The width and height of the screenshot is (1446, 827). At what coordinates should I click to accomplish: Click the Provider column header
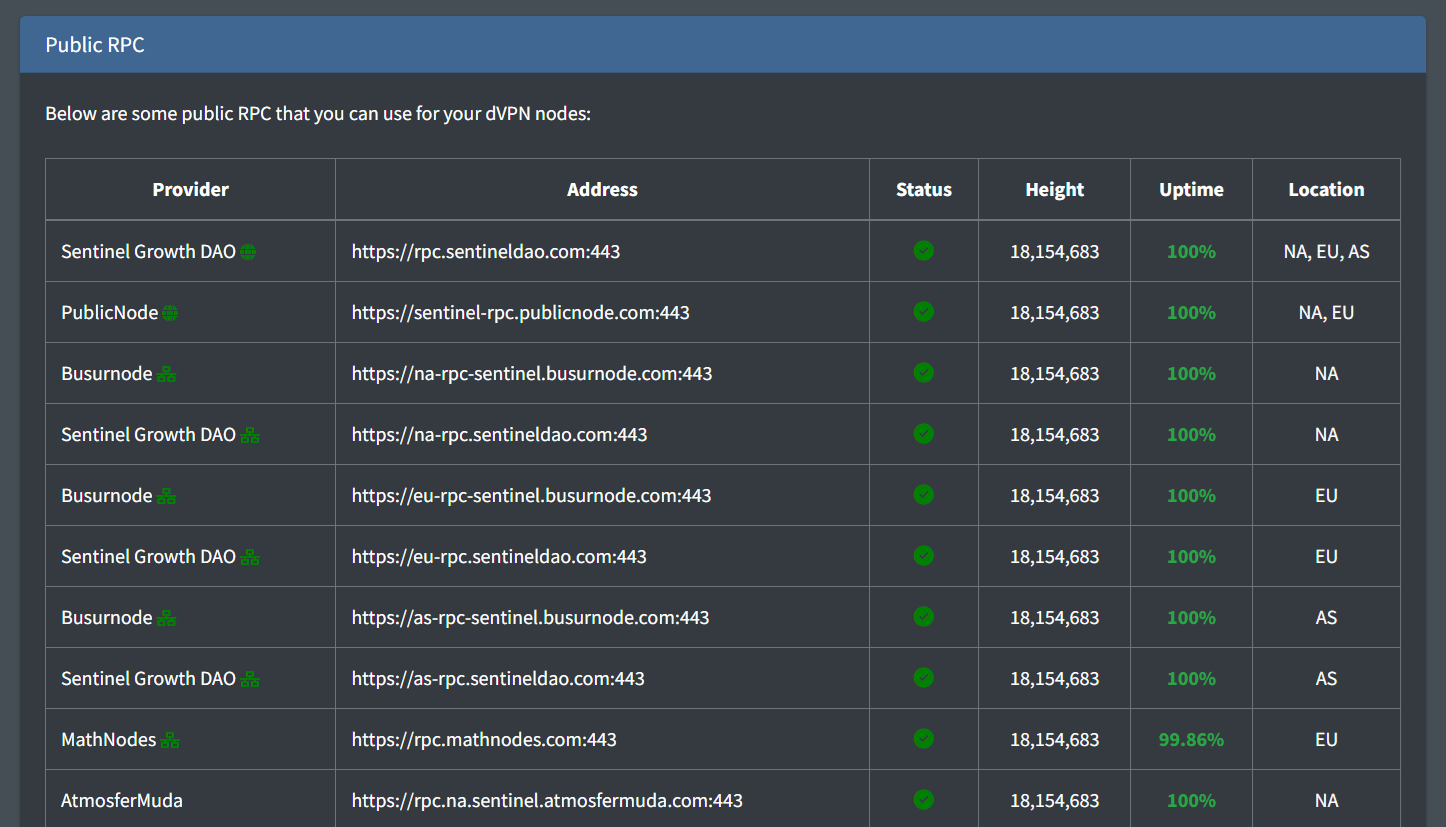191,190
